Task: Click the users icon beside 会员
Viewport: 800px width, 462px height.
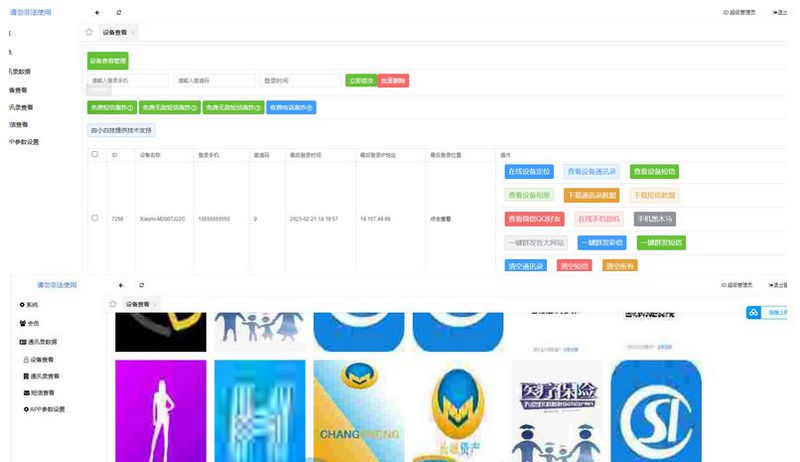Action: (x=22, y=323)
